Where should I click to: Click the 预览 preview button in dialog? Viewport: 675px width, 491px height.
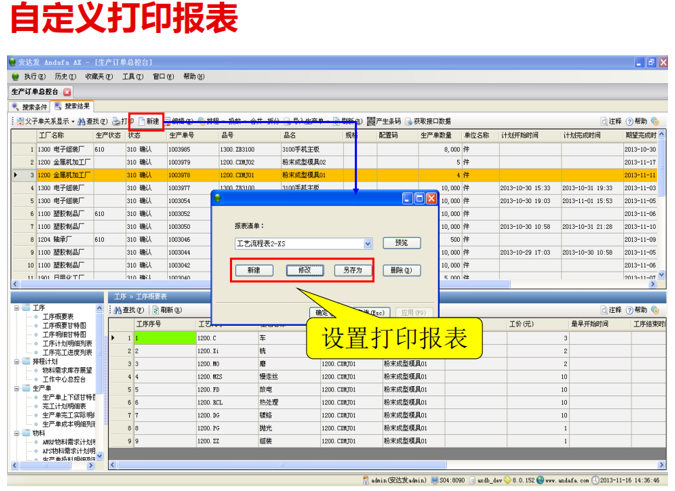point(401,243)
